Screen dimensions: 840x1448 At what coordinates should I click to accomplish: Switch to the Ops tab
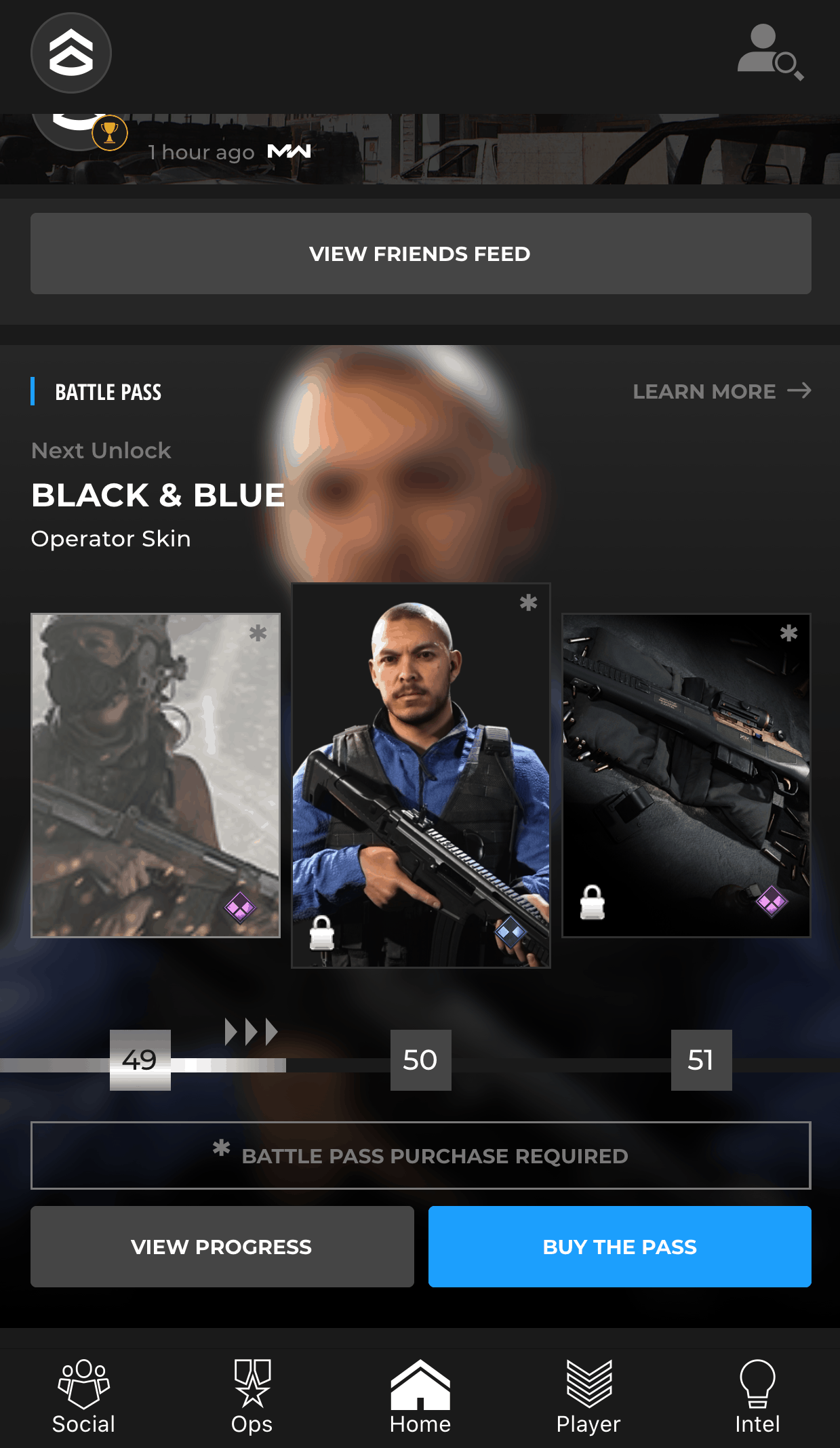click(252, 1397)
